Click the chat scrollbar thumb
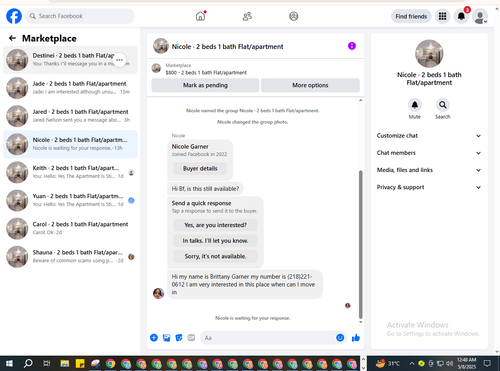Image resolution: width=500 pixels, height=371 pixels. [x=360, y=245]
